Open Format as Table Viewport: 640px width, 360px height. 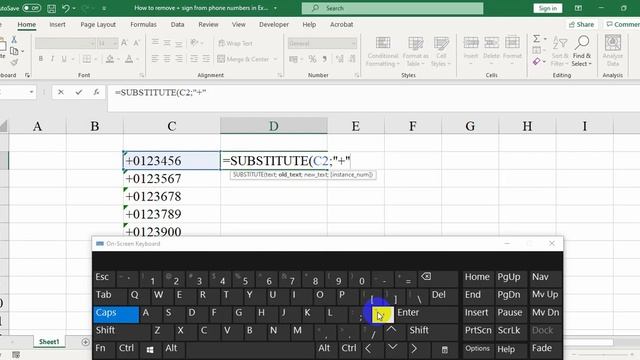click(x=416, y=51)
